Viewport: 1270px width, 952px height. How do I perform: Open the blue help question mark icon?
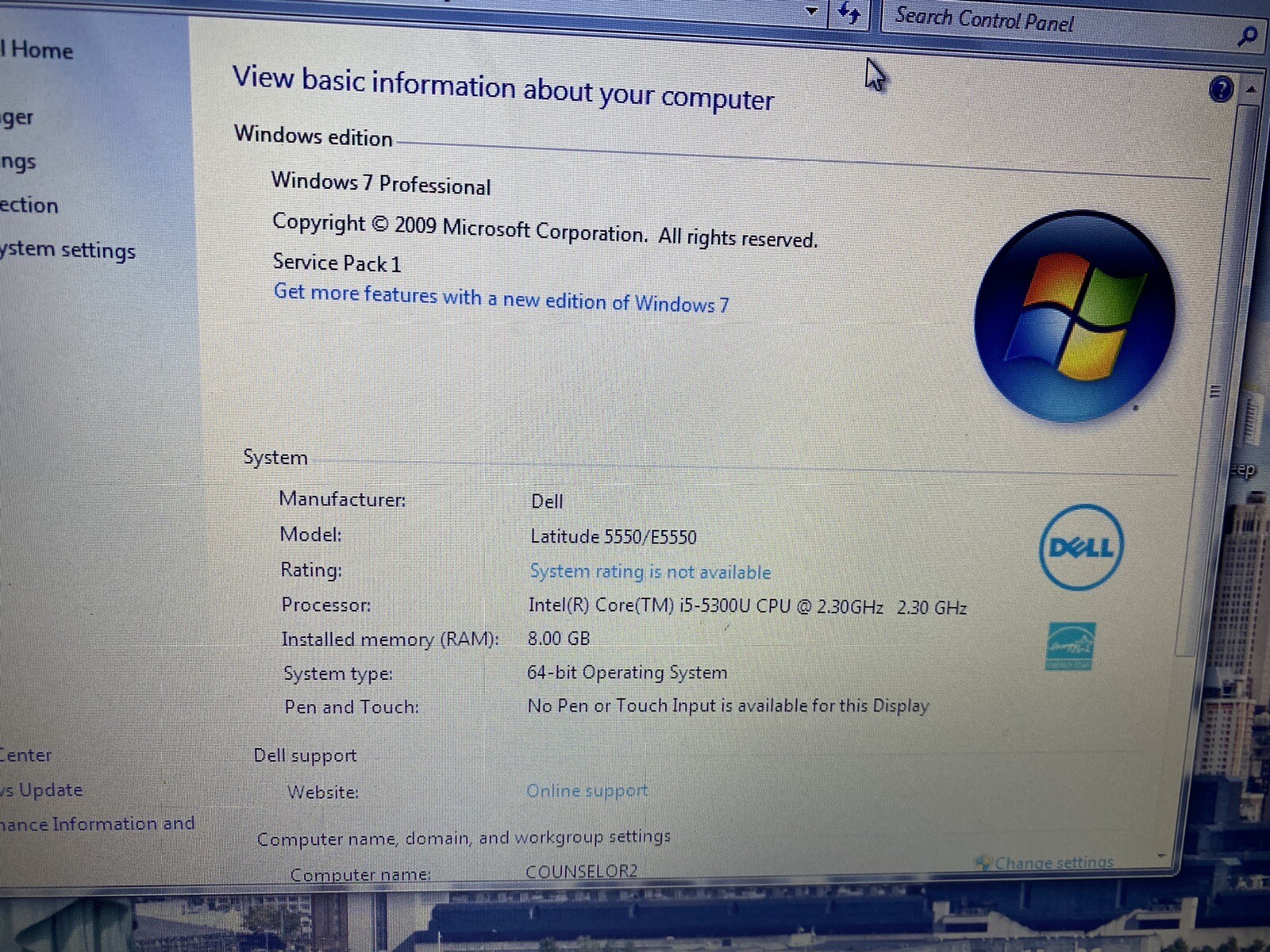(1221, 90)
